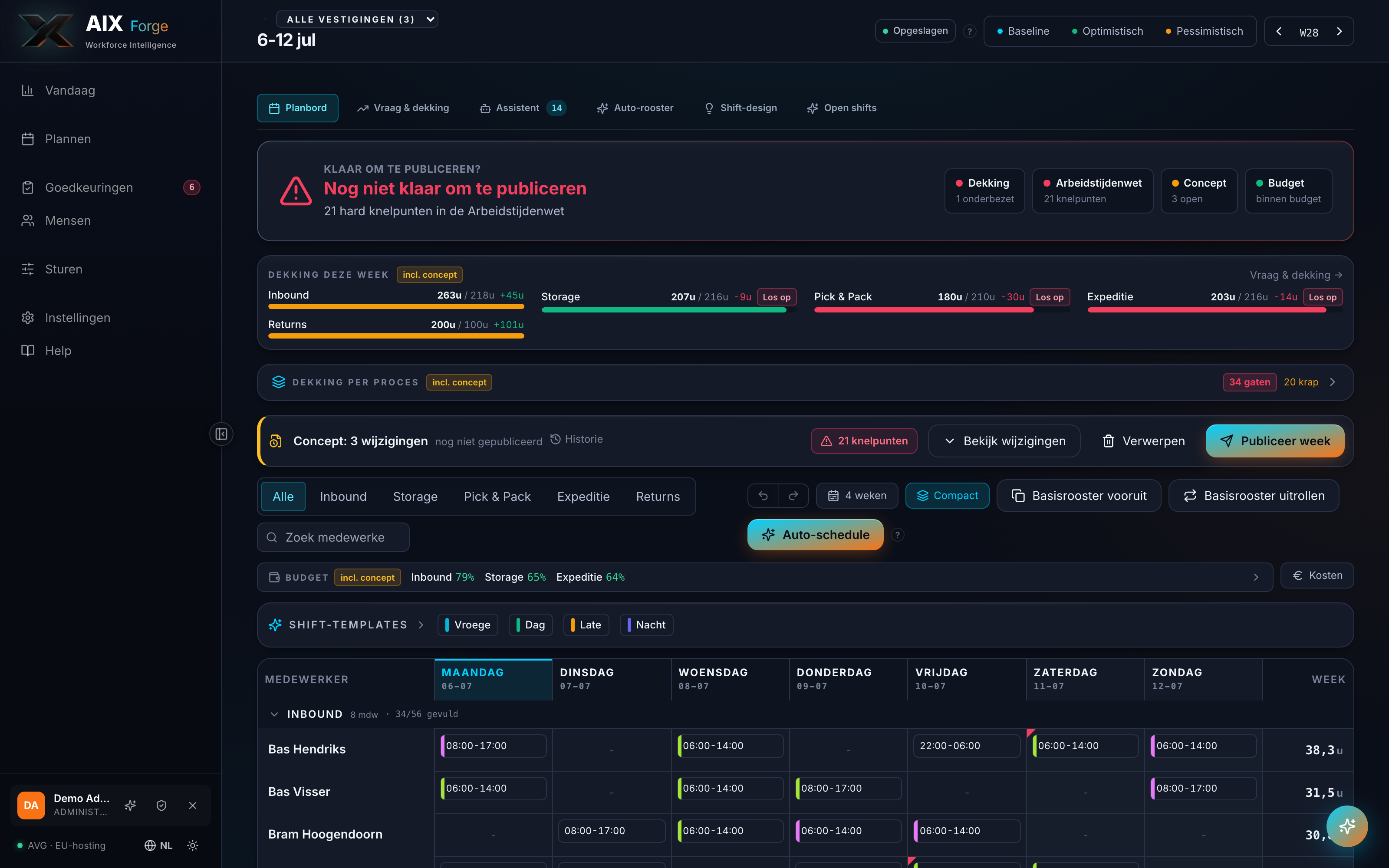Screen dimensions: 1389x868
Task: Collapse the sidebar panel icon
Action: pos(221,434)
